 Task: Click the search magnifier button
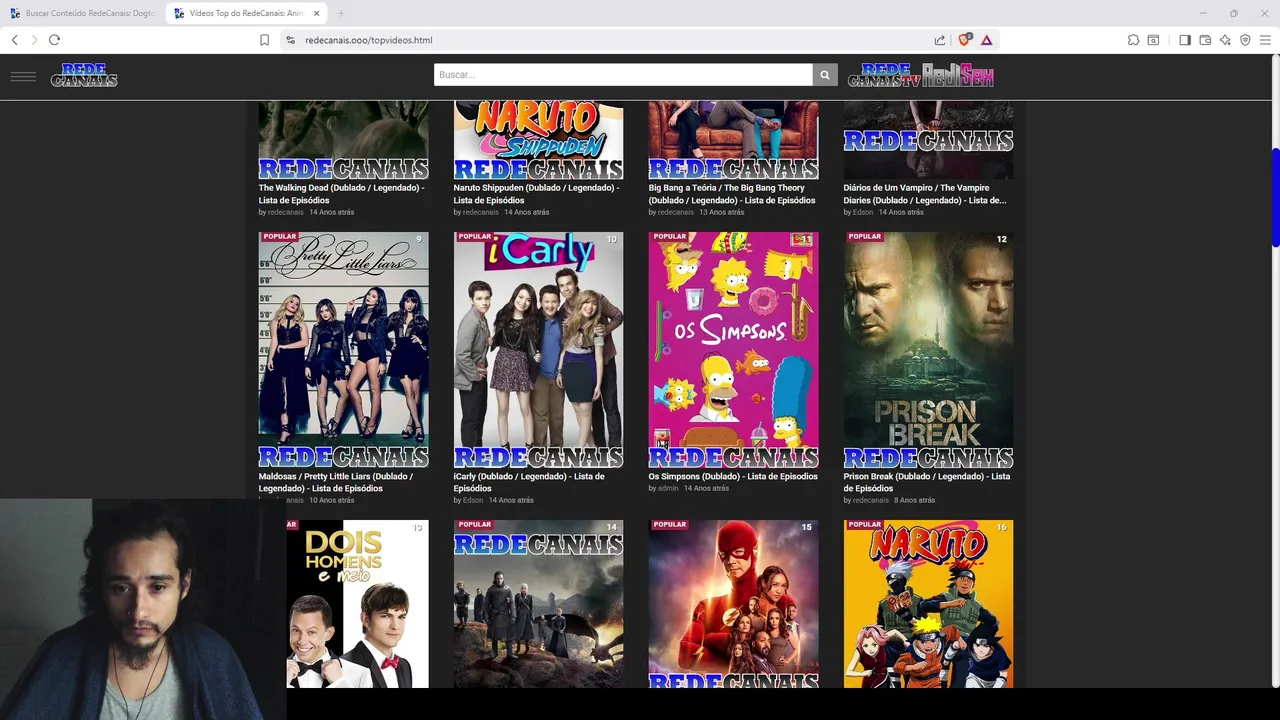click(x=825, y=75)
